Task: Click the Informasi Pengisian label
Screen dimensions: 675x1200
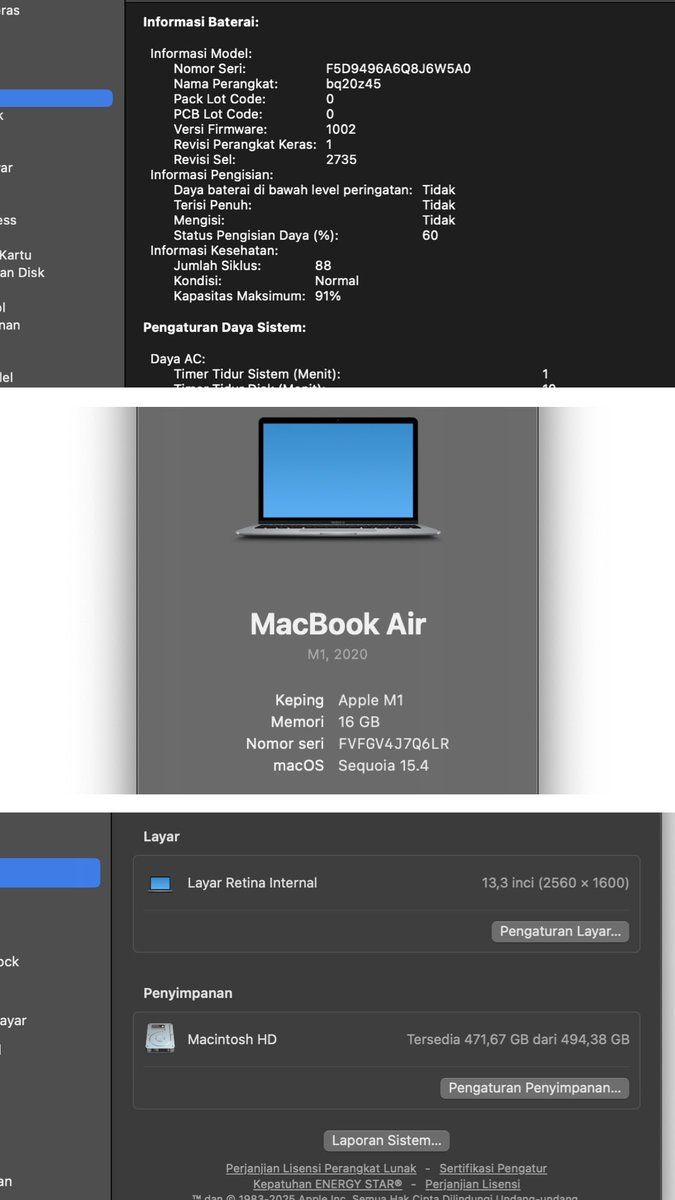Action: (211, 175)
